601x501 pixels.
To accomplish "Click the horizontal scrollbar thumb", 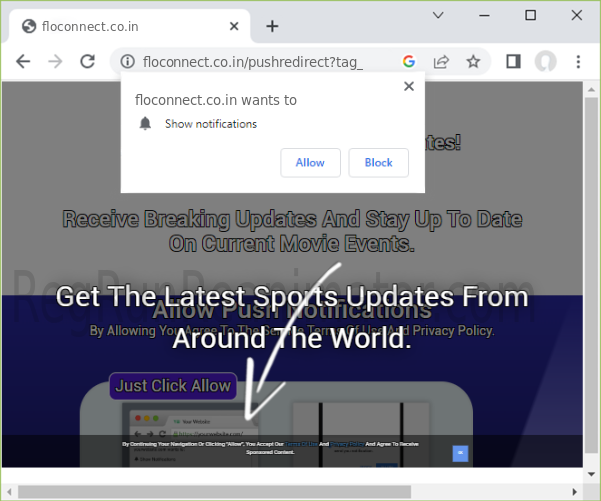I will [x=215, y=491].
